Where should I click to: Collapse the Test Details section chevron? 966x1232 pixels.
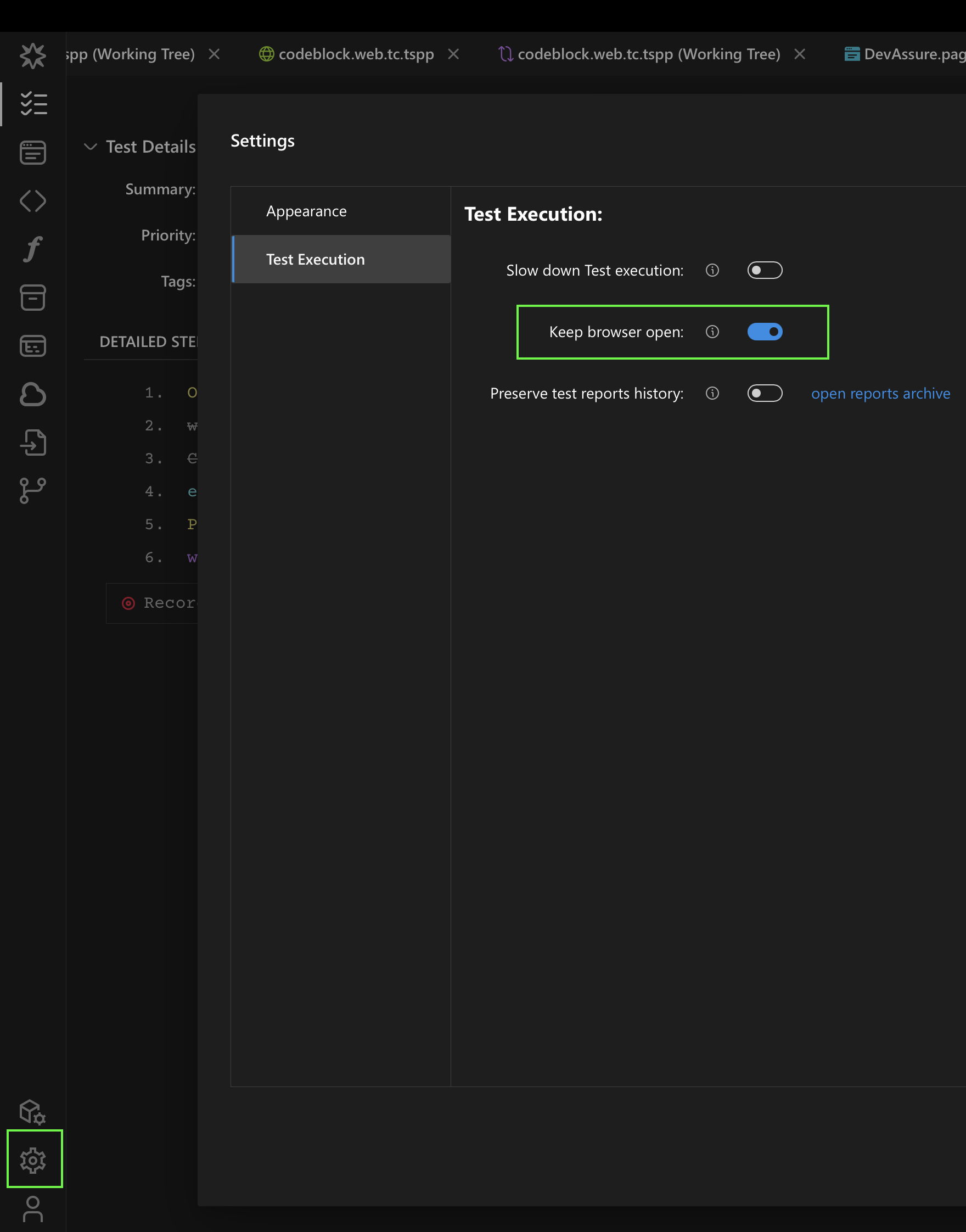(x=91, y=147)
